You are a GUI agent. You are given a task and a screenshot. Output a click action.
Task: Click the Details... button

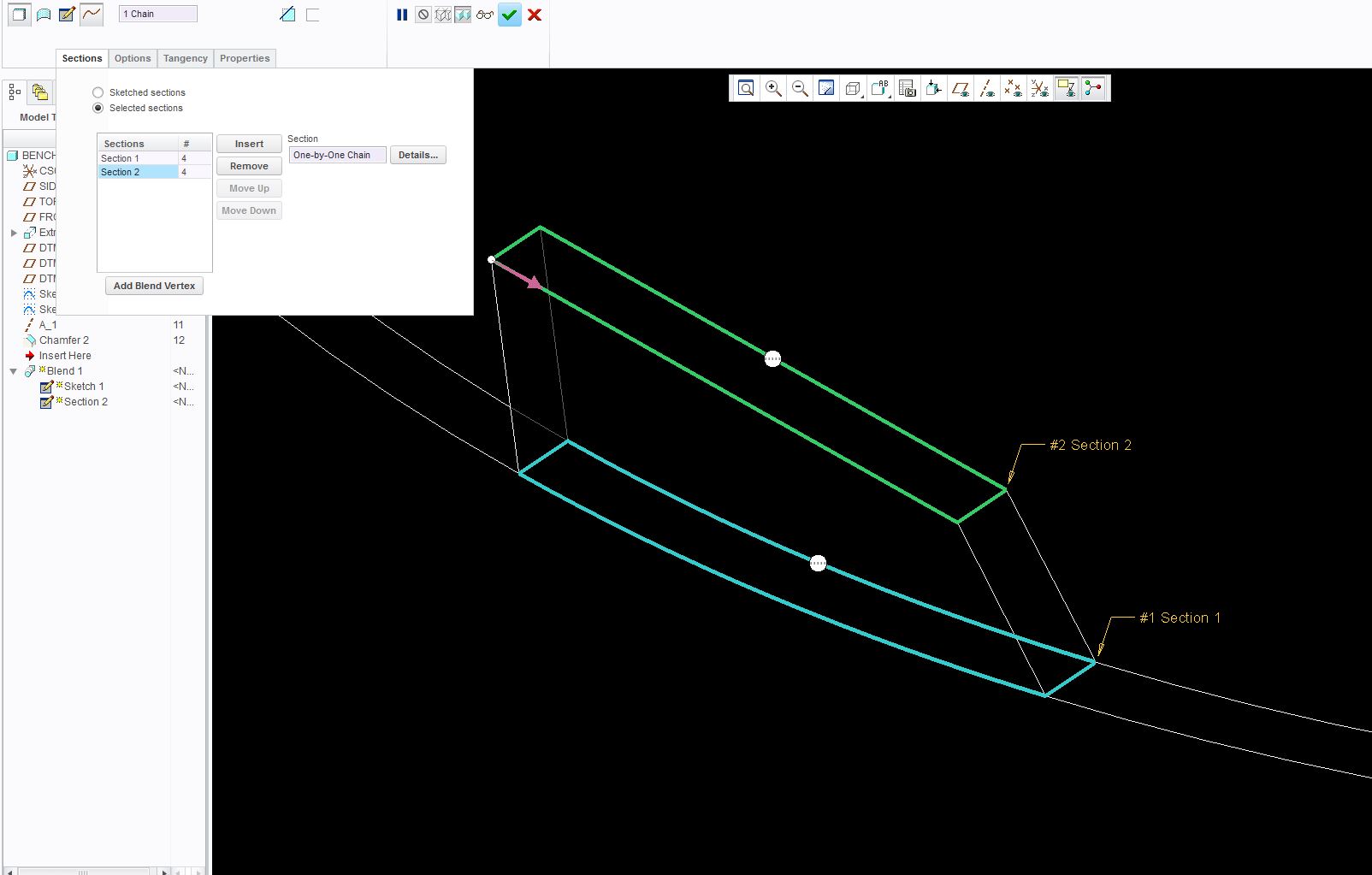[418, 155]
